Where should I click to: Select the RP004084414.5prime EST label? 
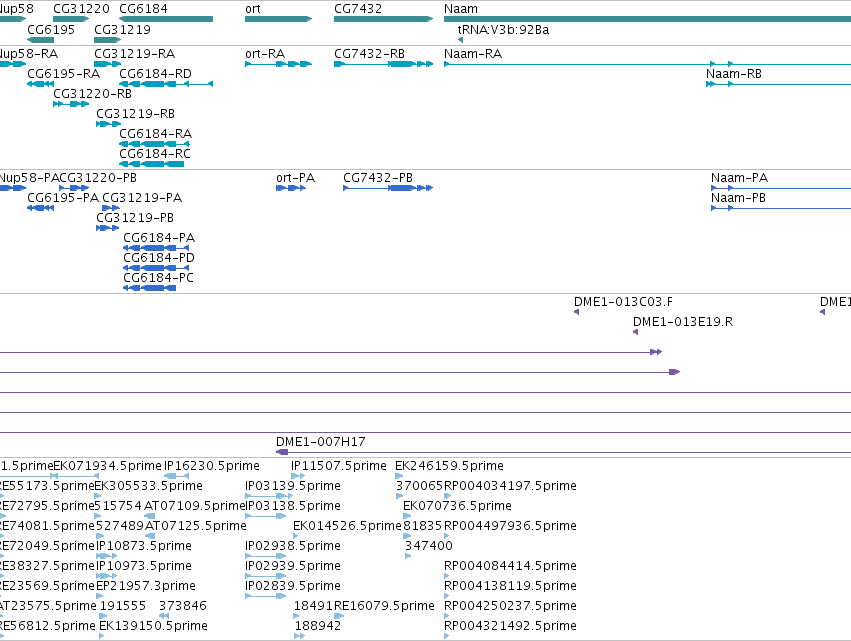click(510, 566)
